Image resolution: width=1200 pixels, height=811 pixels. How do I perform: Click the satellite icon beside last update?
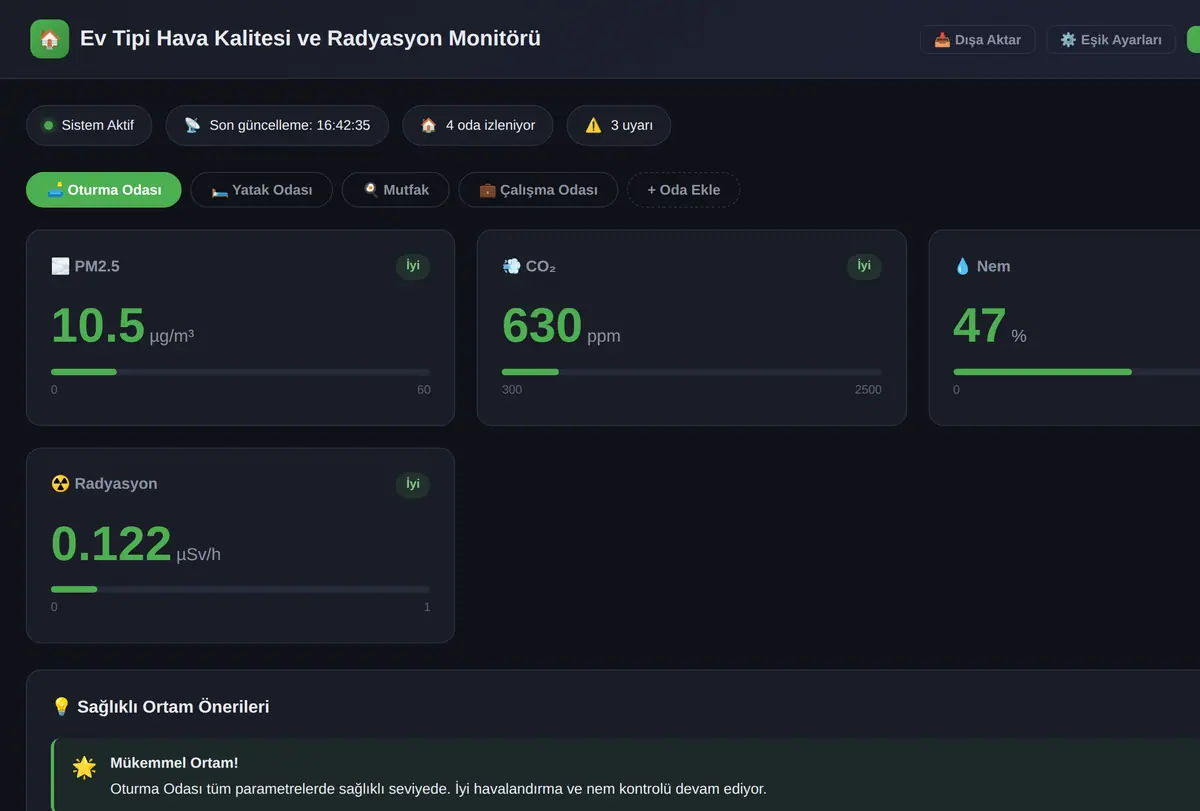[192, 126]
